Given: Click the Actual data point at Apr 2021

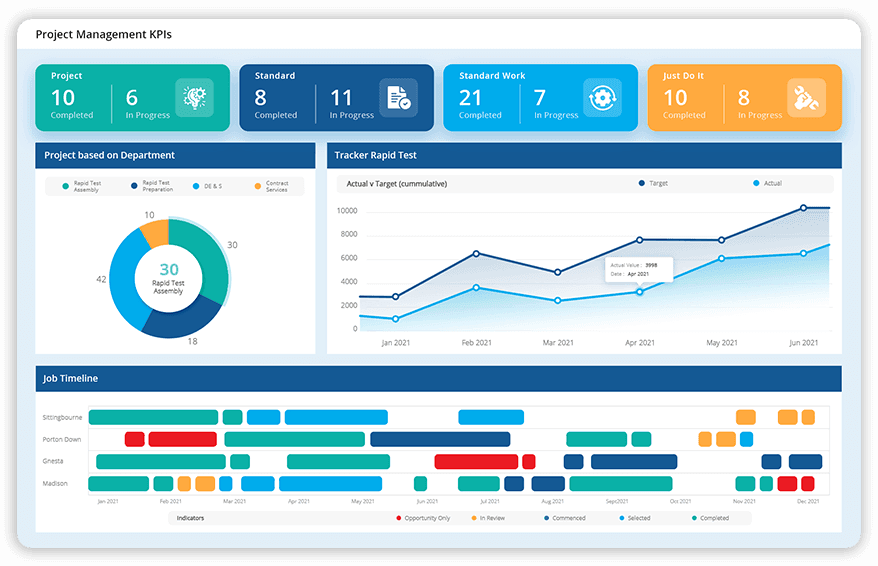Looking at the screenshot, I should pos(640,292).
